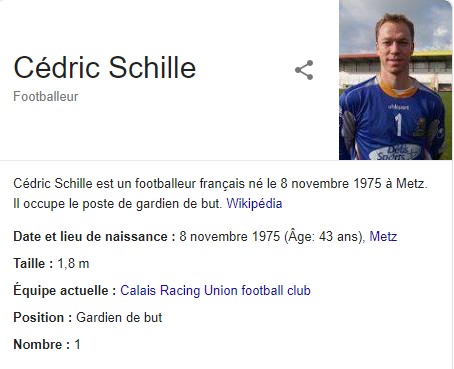Click the jersey number 1 in the photo

pyautogui.click(x=398, y=125)
